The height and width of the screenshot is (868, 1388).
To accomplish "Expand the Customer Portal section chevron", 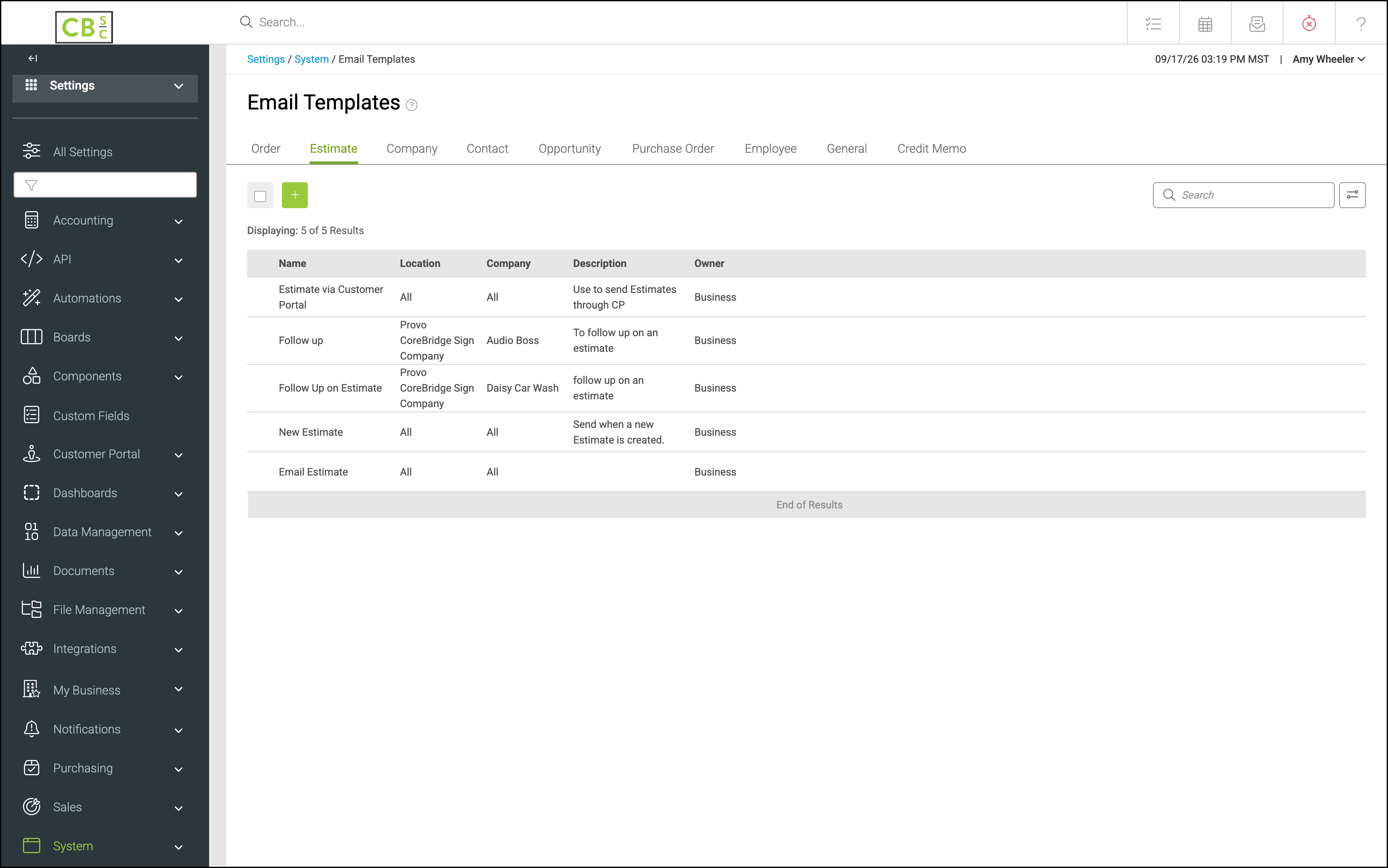I will (179, 455).
